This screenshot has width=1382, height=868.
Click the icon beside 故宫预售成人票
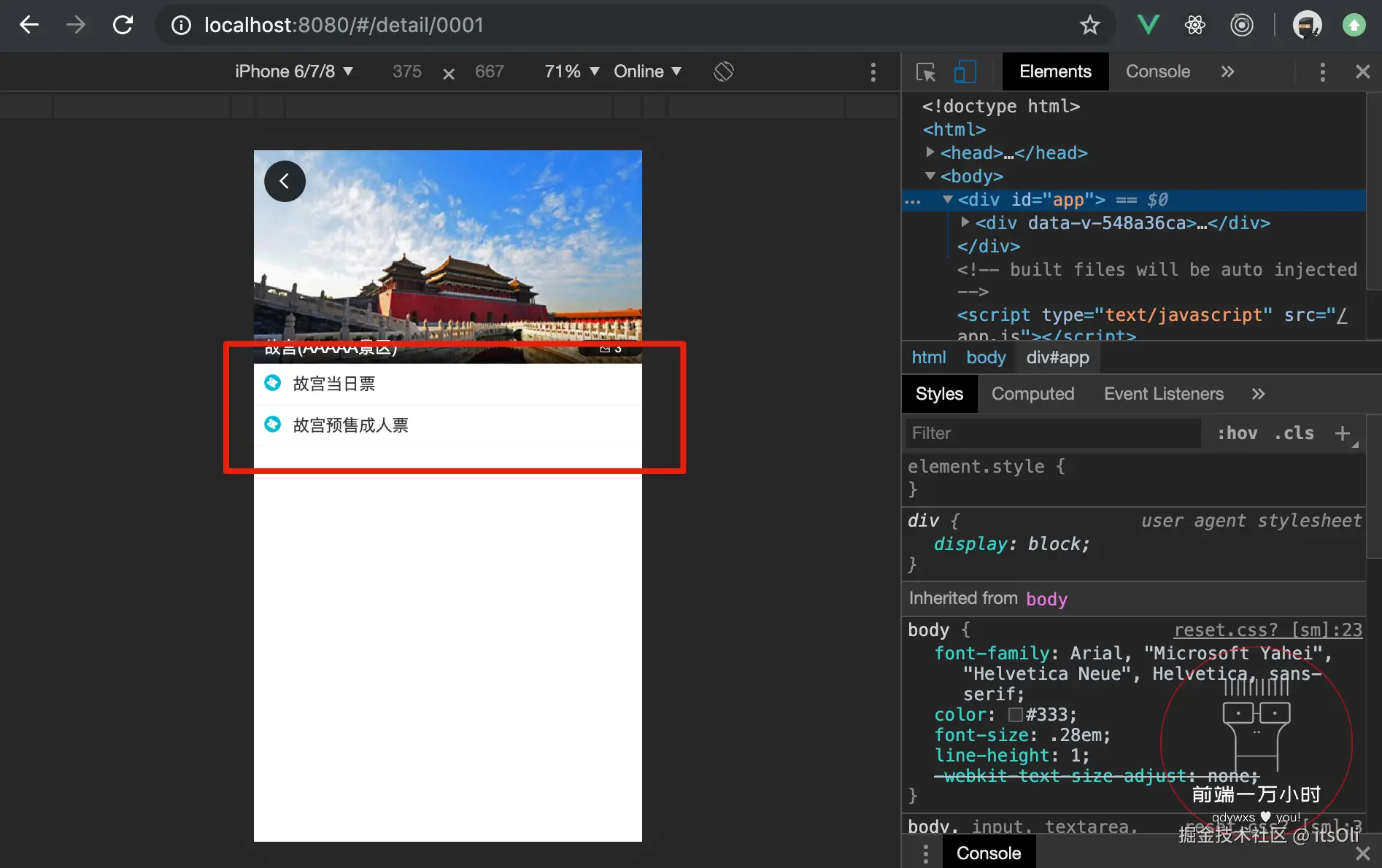[x=273, y=425]
